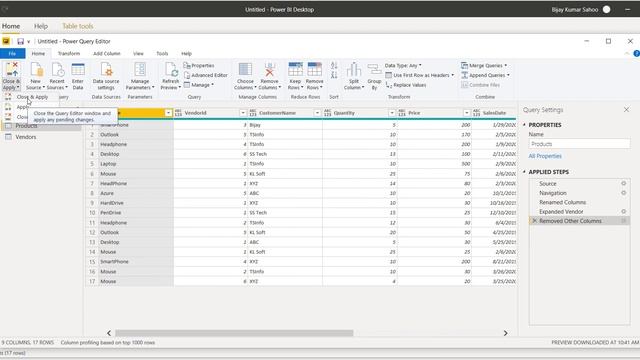Image resolution: width=640 pixels, height=360 pixels.
Task: Open the Advanced Editor
Action: [206, 75]
